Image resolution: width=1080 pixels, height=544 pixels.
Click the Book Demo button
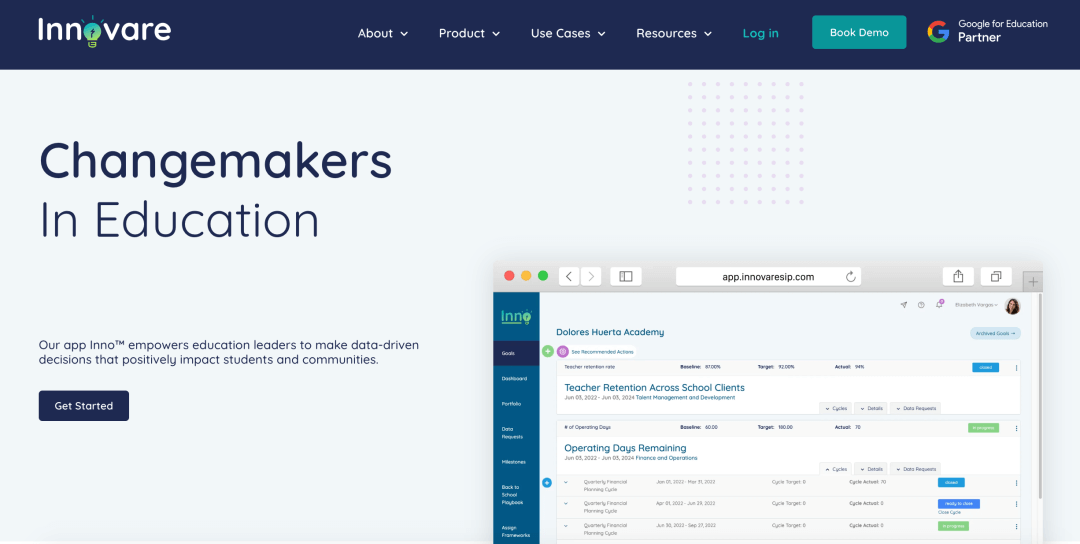859,32
